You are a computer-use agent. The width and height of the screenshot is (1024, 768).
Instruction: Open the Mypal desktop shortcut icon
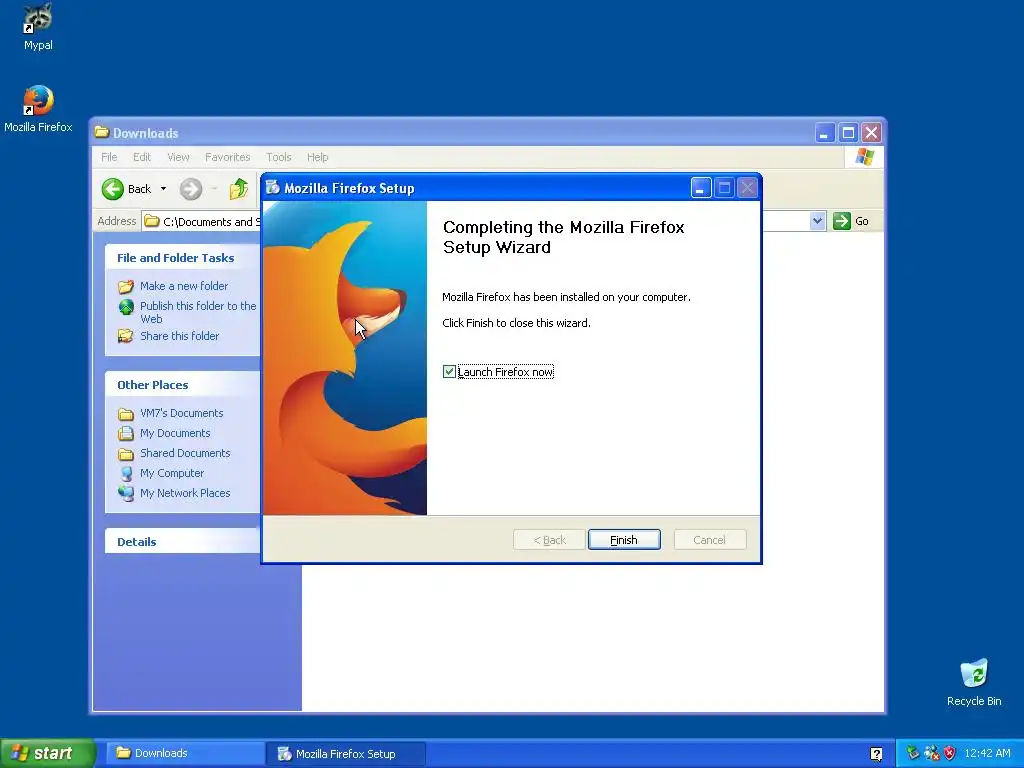pyautogui.click(x=38, y=18)
